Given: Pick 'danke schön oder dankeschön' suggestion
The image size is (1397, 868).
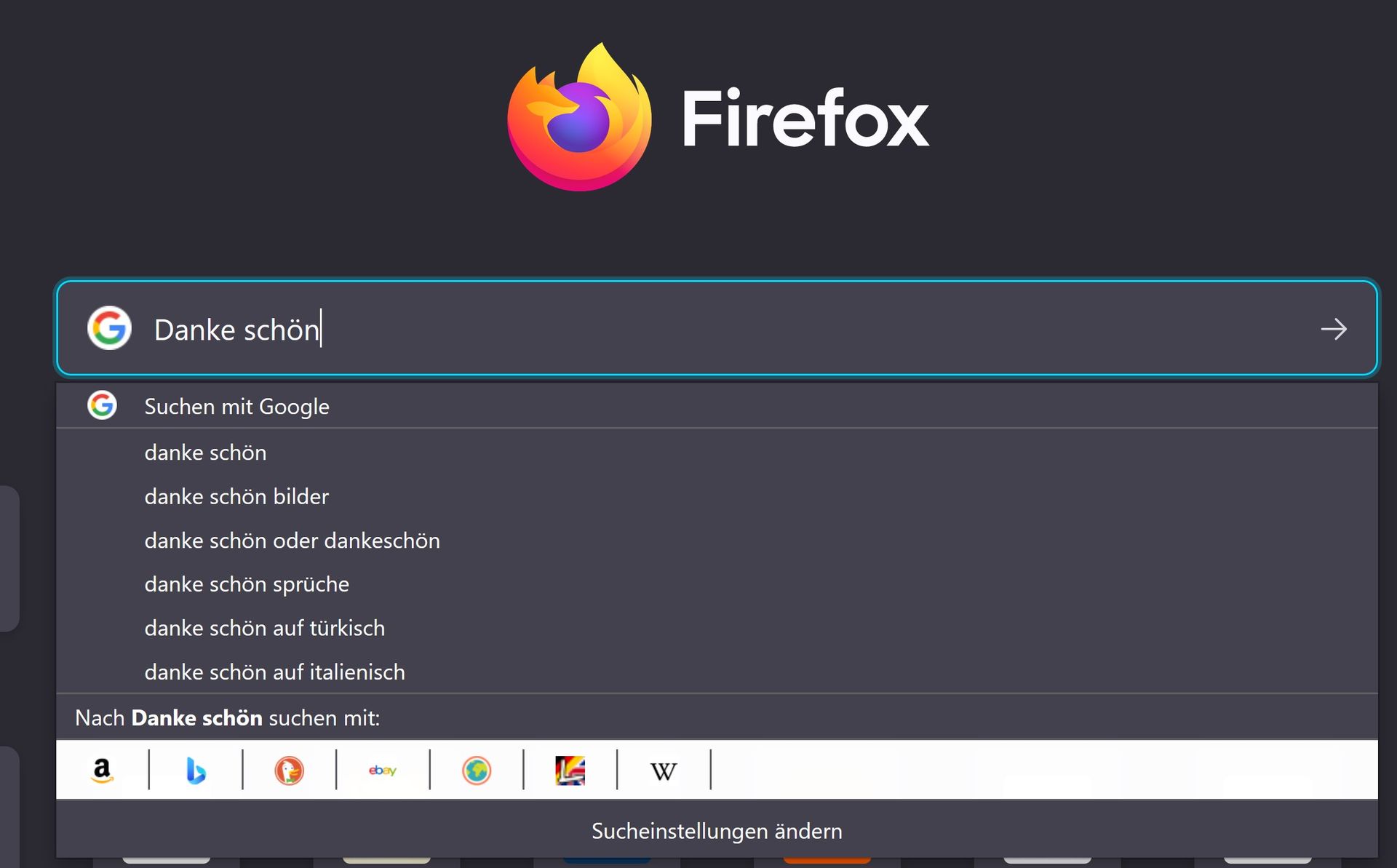Looking at the screenshot, I should pyautogui.click(x=292, y=541).
